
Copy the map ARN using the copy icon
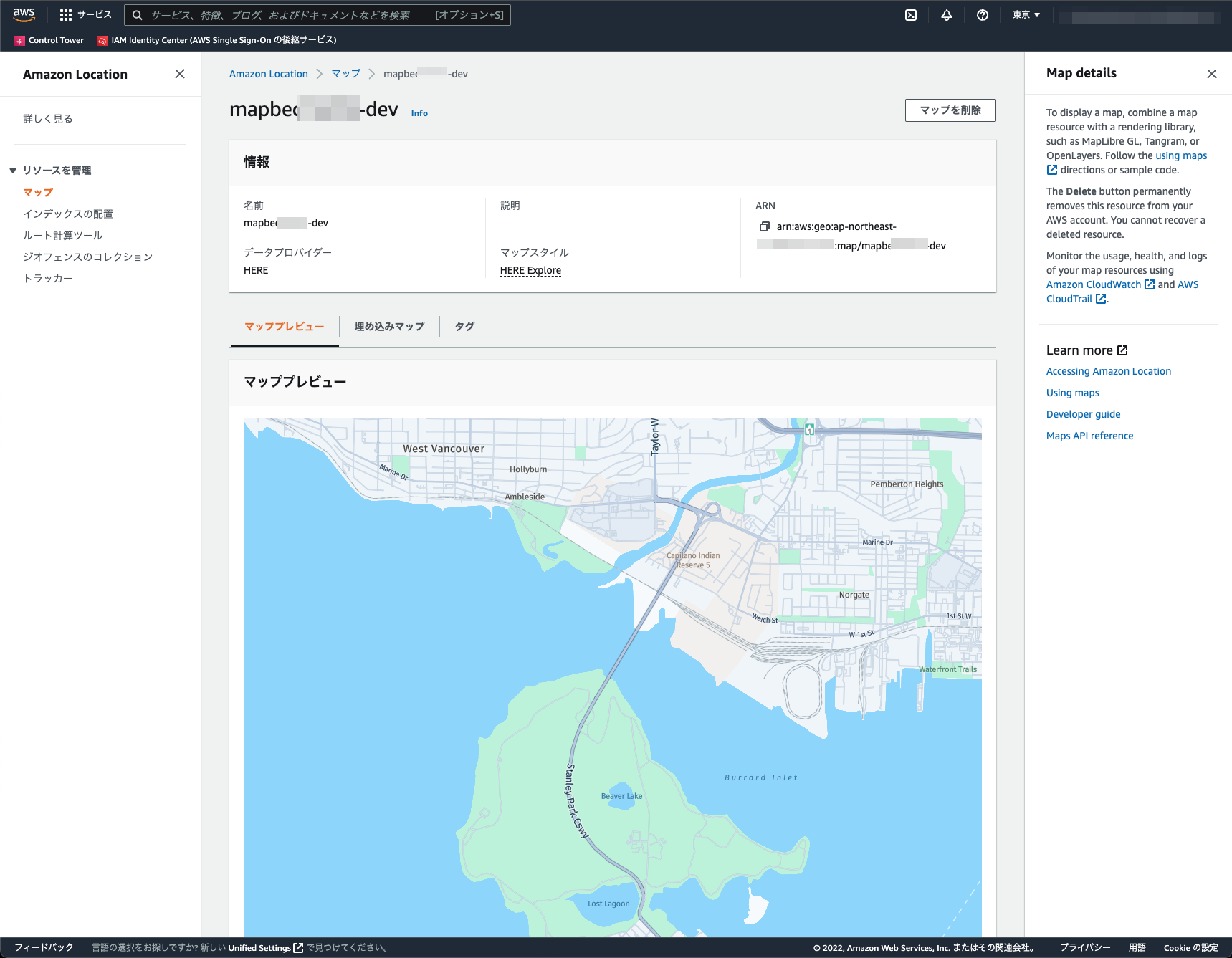coord(764,225)
